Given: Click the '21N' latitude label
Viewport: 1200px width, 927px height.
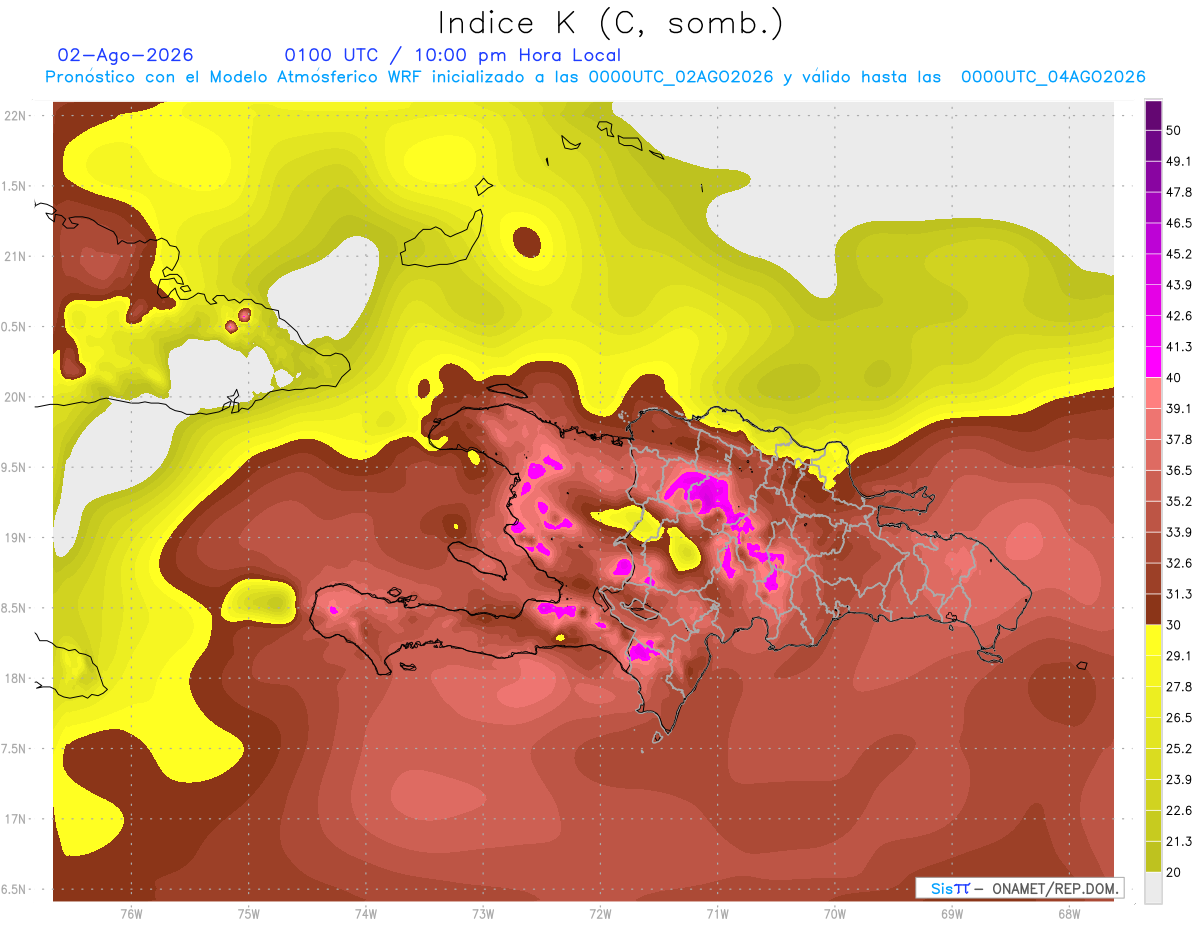Looking at the screenshot, I should pyautogui.click(x=15, y=256).
